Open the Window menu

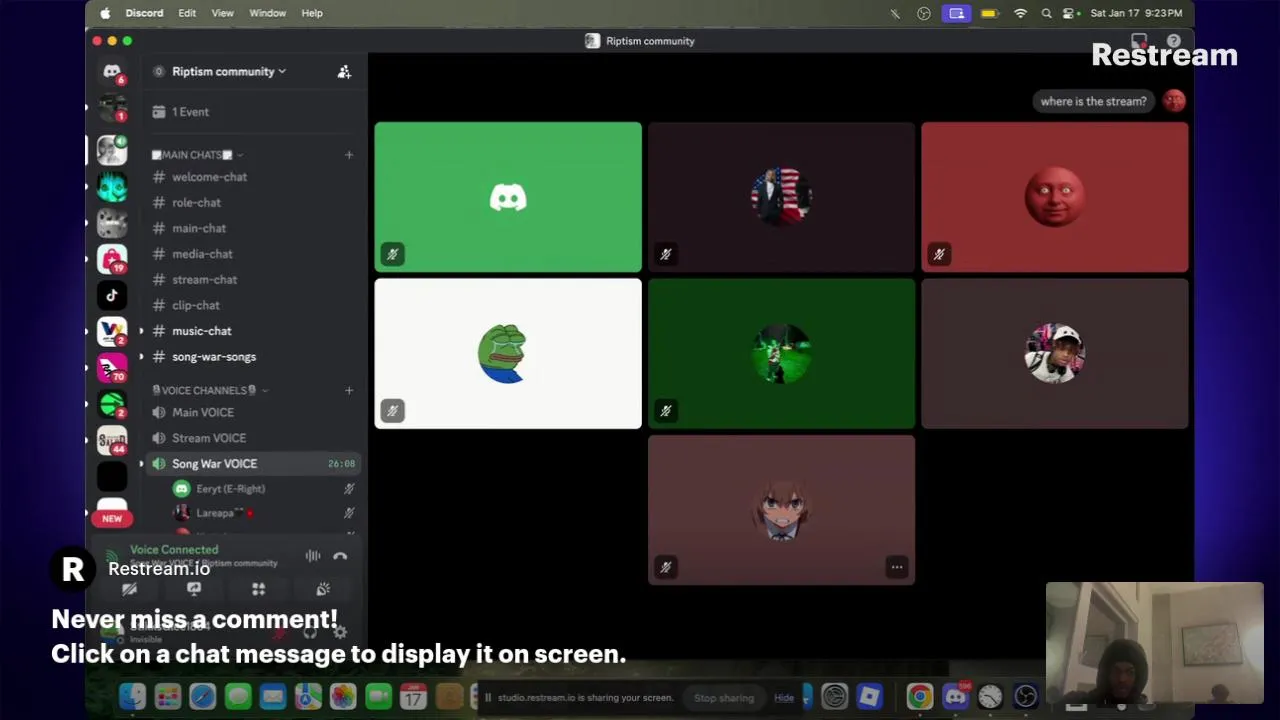click(x=267, y=13)
